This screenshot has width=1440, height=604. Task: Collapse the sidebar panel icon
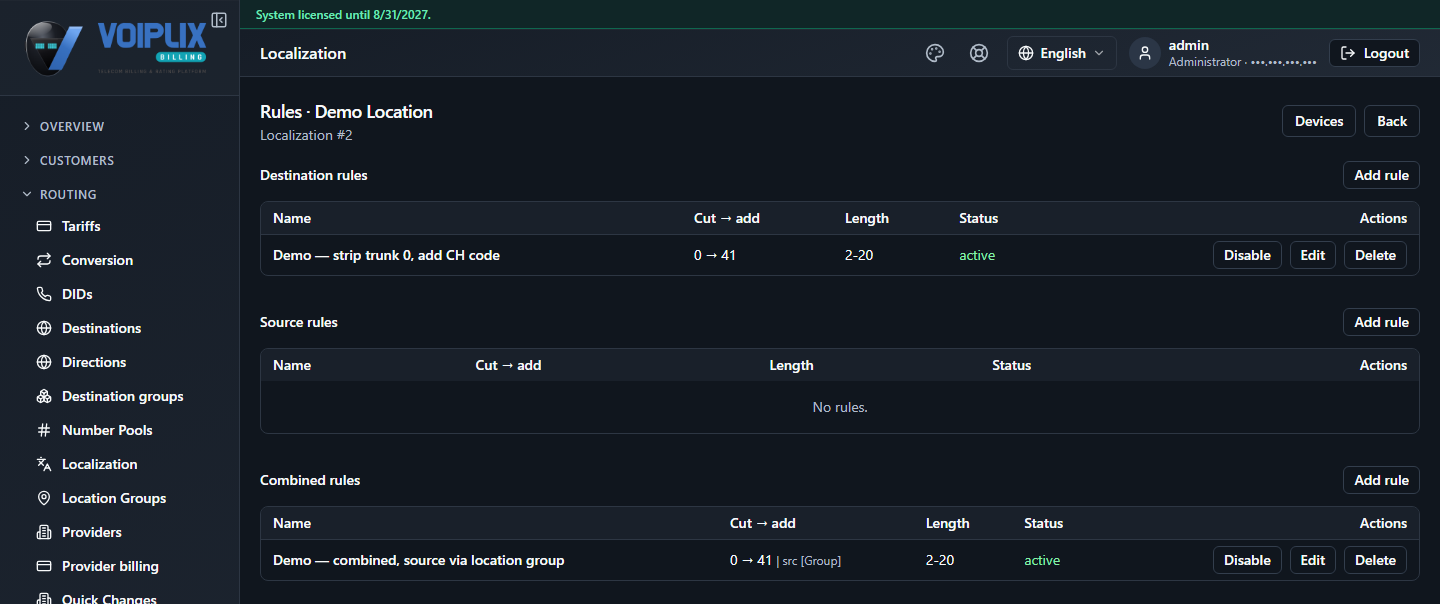[219, 20]
